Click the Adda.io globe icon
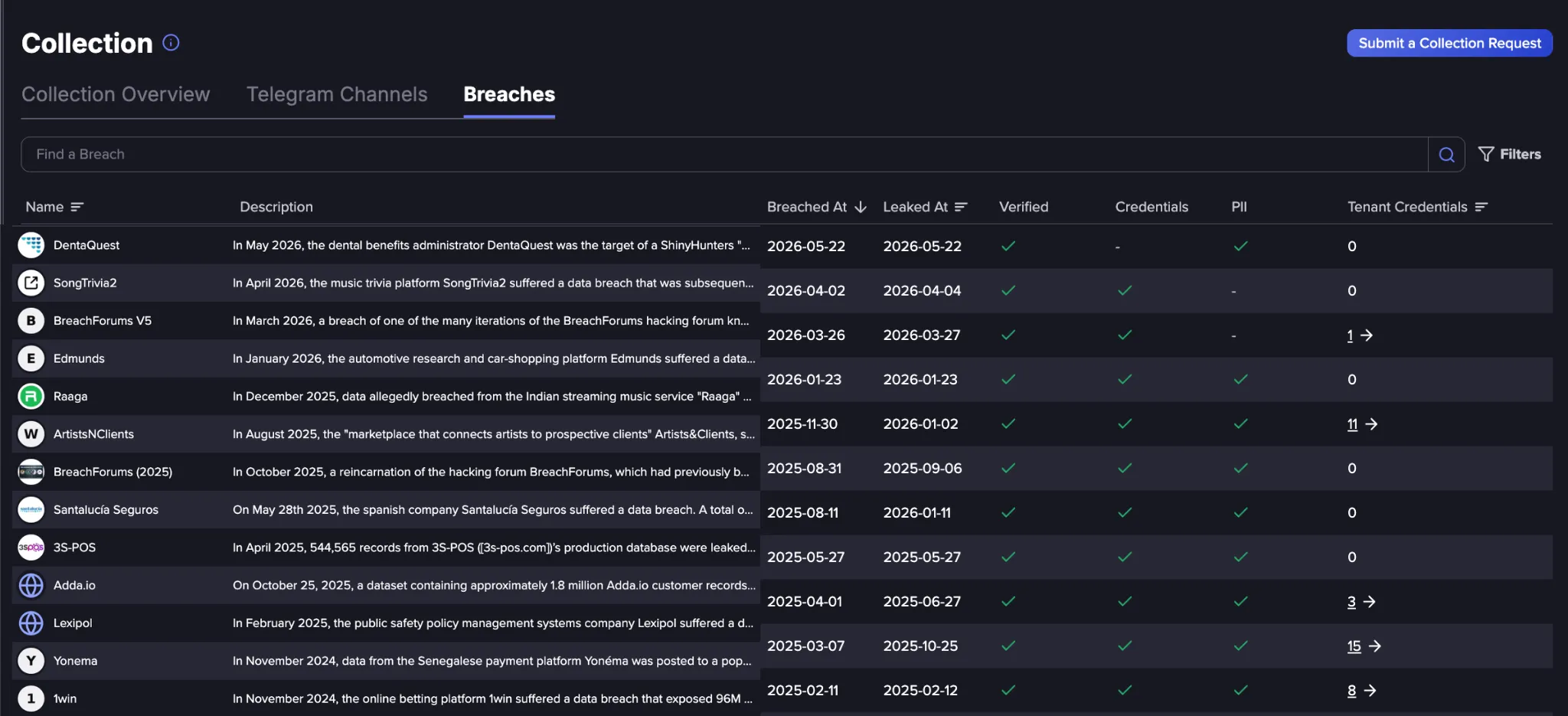1568x716 pixels. pos(31,585)
